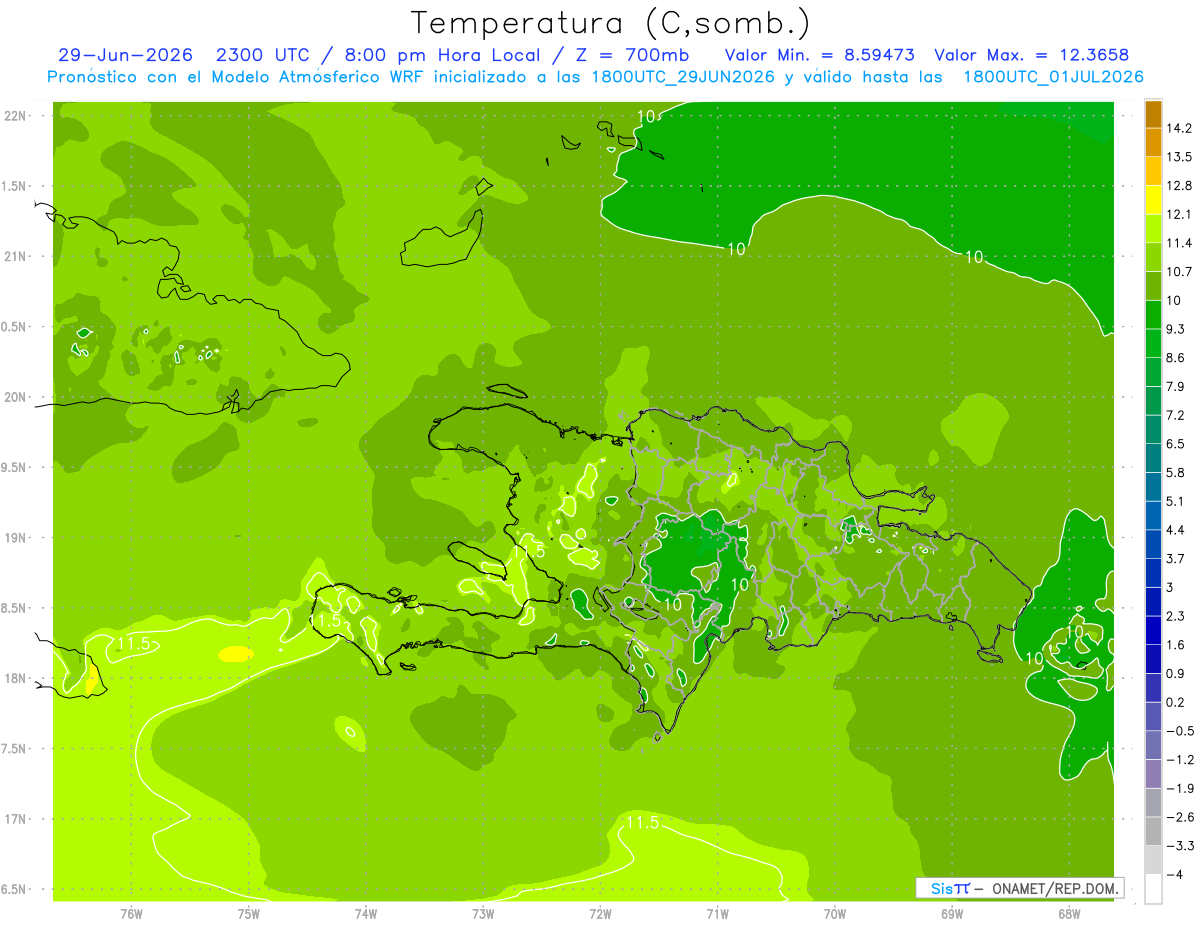The image size is (1200, 927).
Task: Click the "12.8" color scale value
Action: [x=1179, y=186]
